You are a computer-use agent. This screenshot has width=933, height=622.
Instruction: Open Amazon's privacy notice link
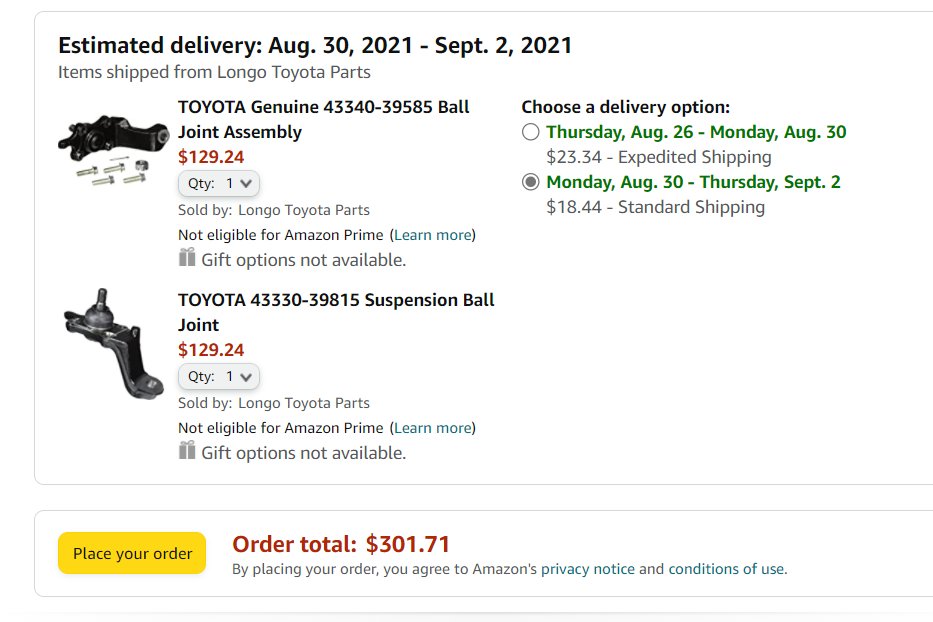587,569
